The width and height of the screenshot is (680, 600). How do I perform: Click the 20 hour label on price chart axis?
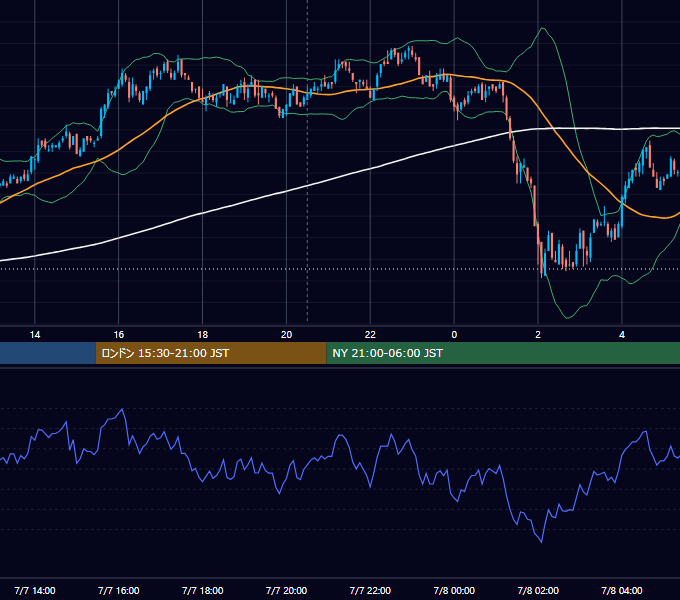pyautogui.click(x=286, y=335)
